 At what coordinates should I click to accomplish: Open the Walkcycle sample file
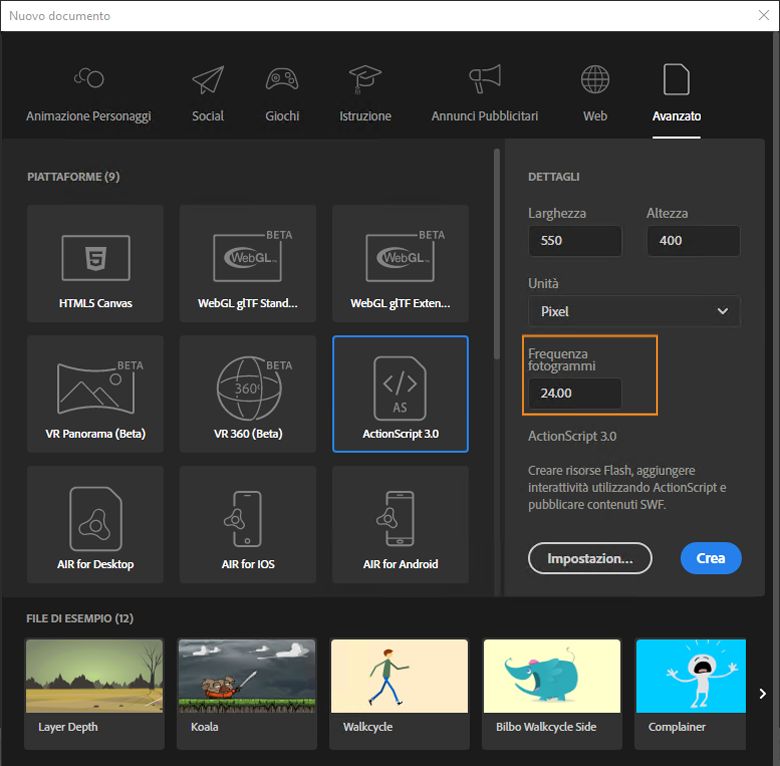pyautogui.click(x=399, y=694)
